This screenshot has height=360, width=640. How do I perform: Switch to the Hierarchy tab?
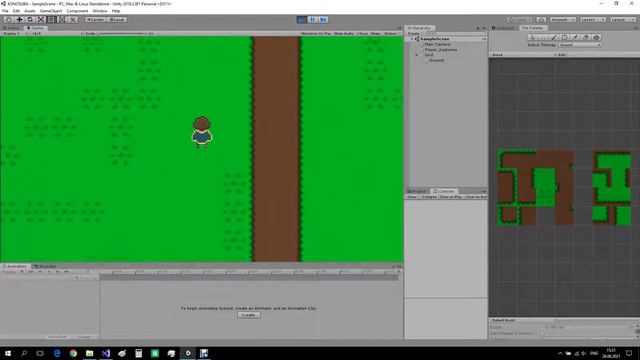click(x=420, y=28)
